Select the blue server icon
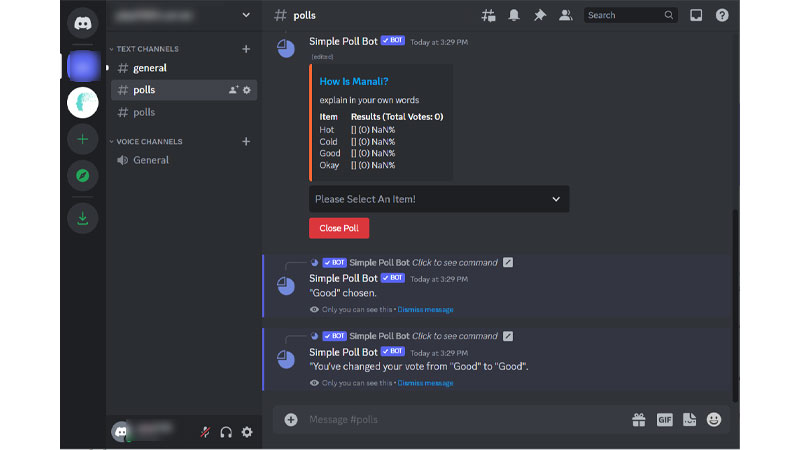 (x=84, y=66)
